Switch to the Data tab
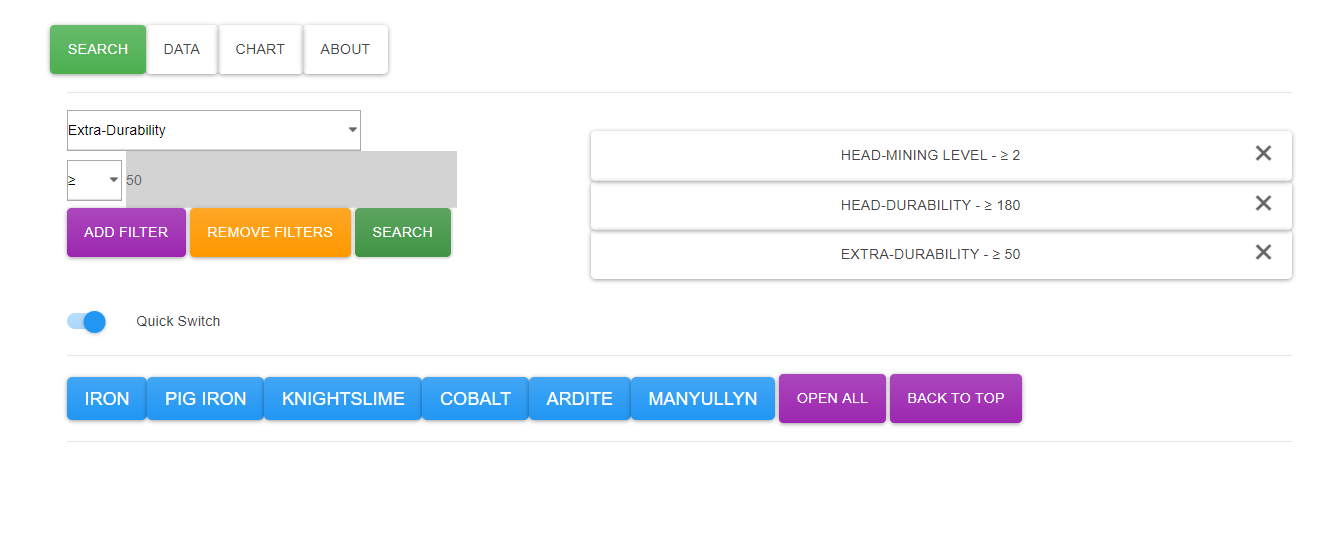This screenshot has height=547, width=1333. (x=182, y=49)
